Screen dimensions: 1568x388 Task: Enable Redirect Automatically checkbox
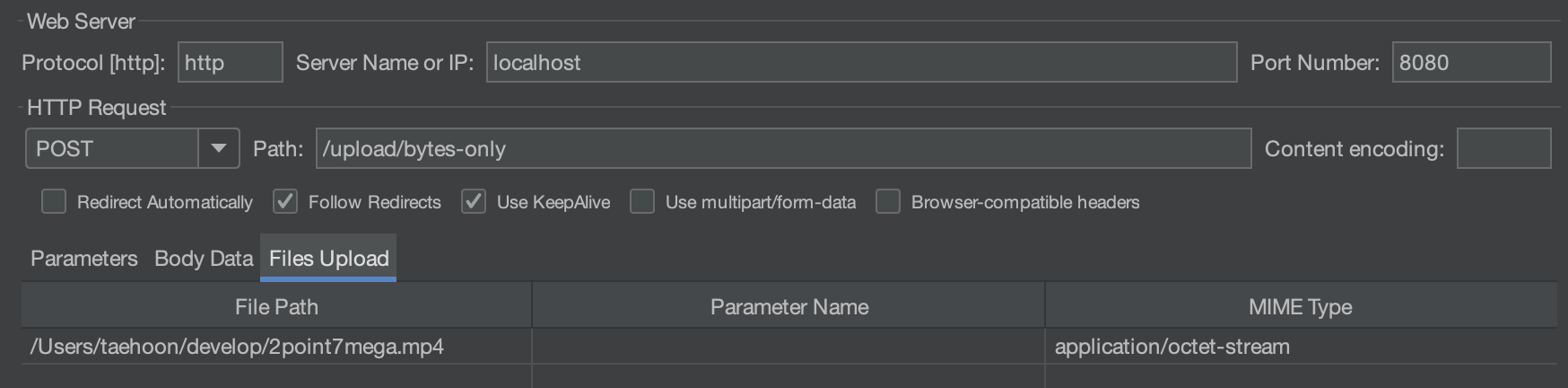(54, 202)
